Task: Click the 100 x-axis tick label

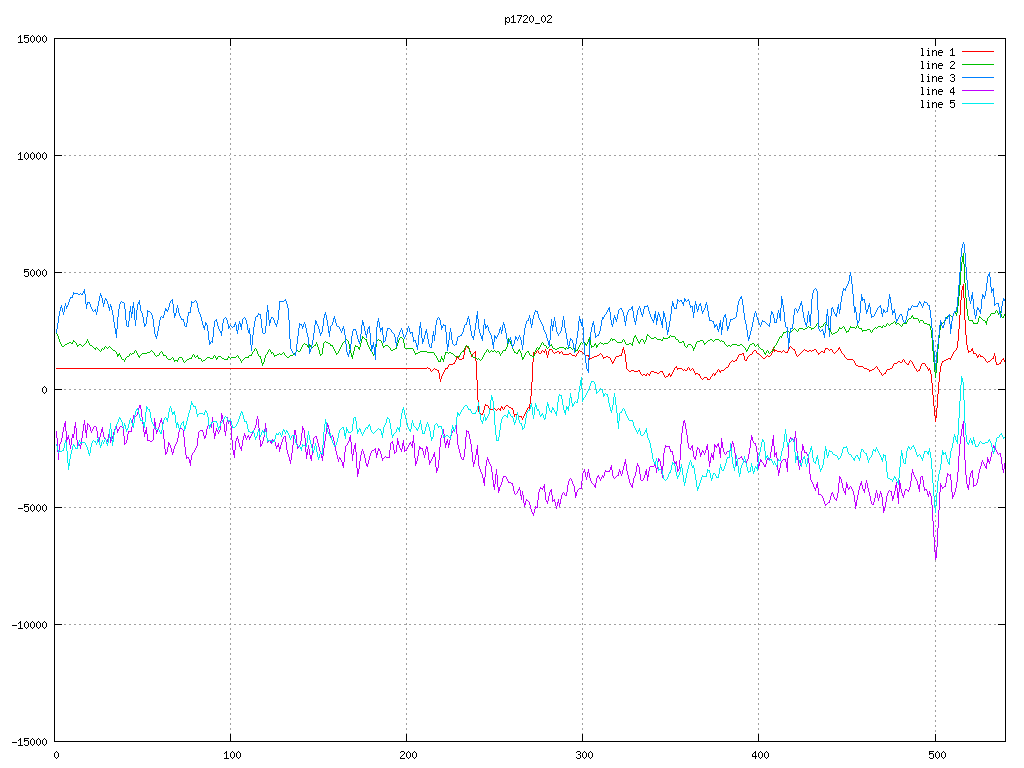Action: point(231,756)
